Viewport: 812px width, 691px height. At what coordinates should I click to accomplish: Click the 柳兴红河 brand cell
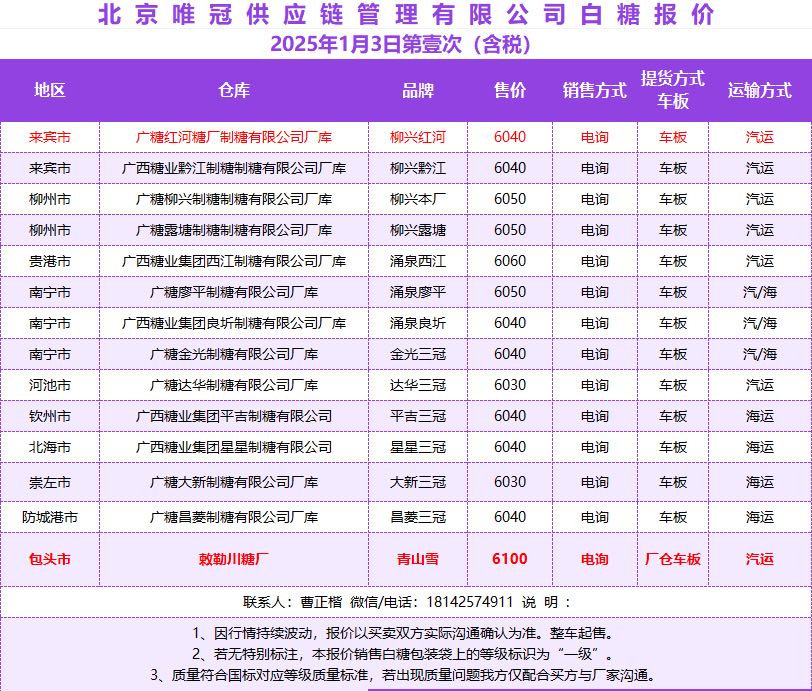pos(418,137)
